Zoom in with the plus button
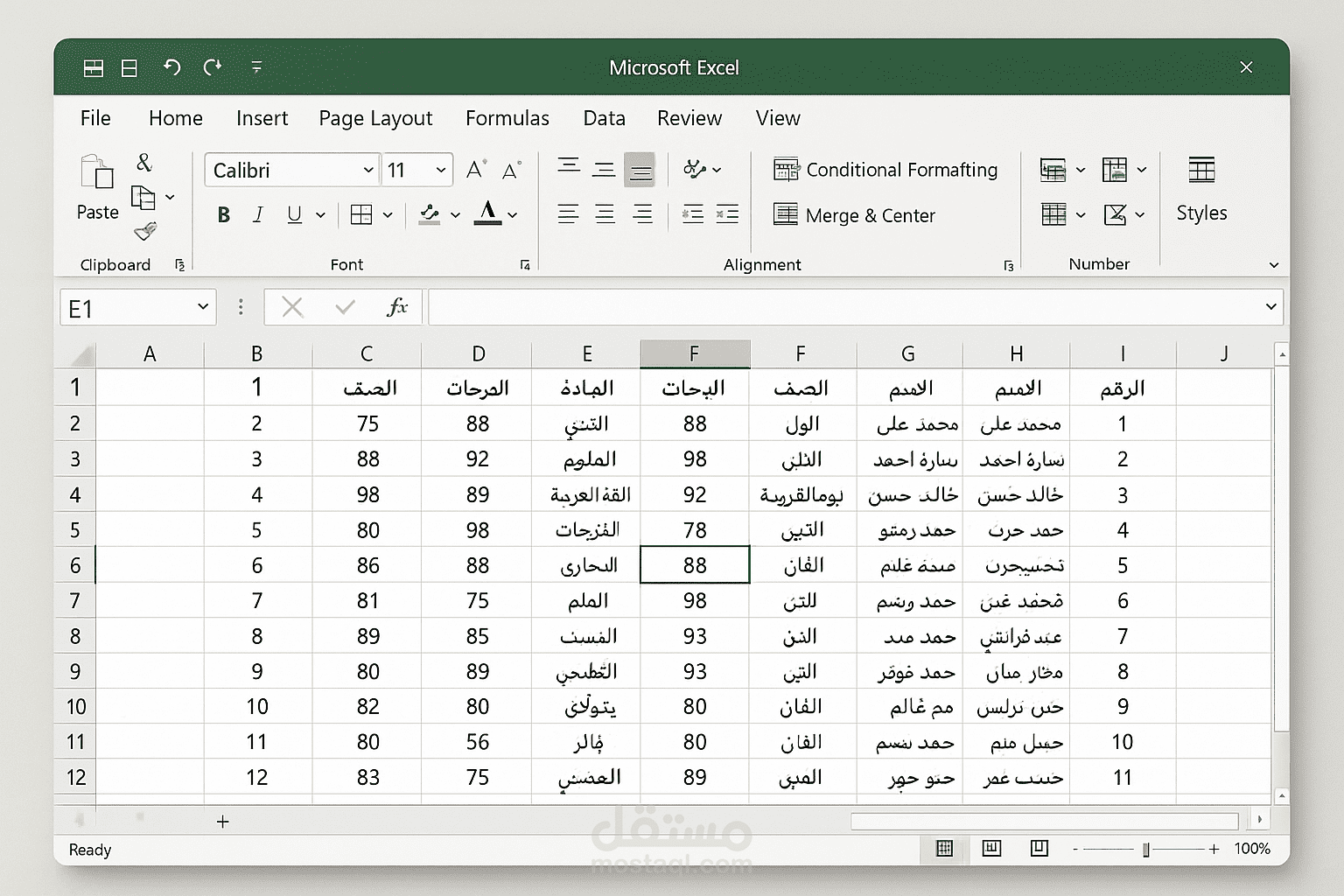The height and width of the screenshot is (896, 1344). pos(1214,849)
